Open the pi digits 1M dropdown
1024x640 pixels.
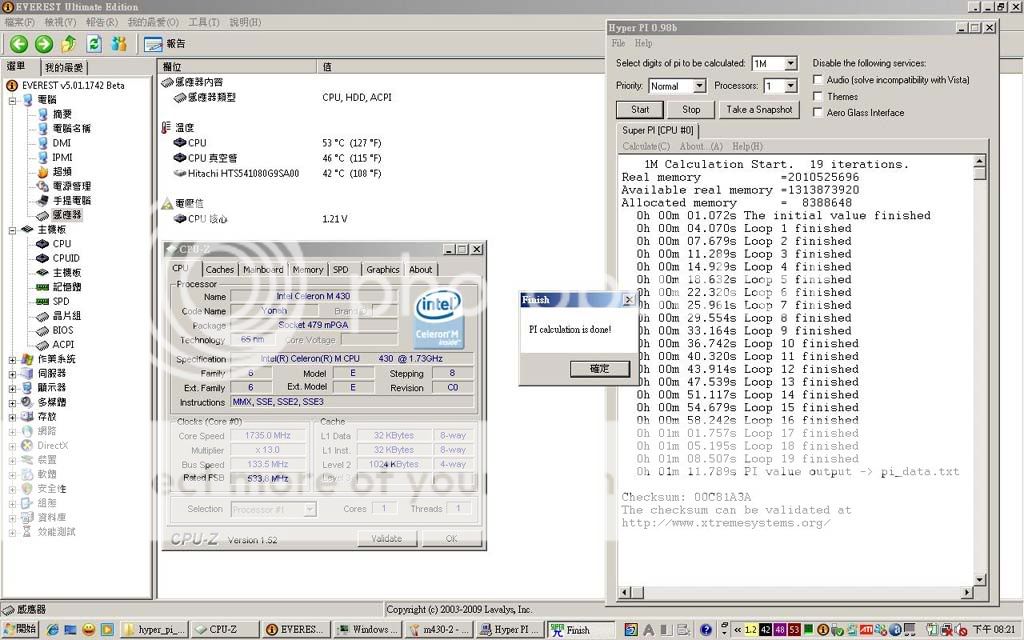pos(790,63)
